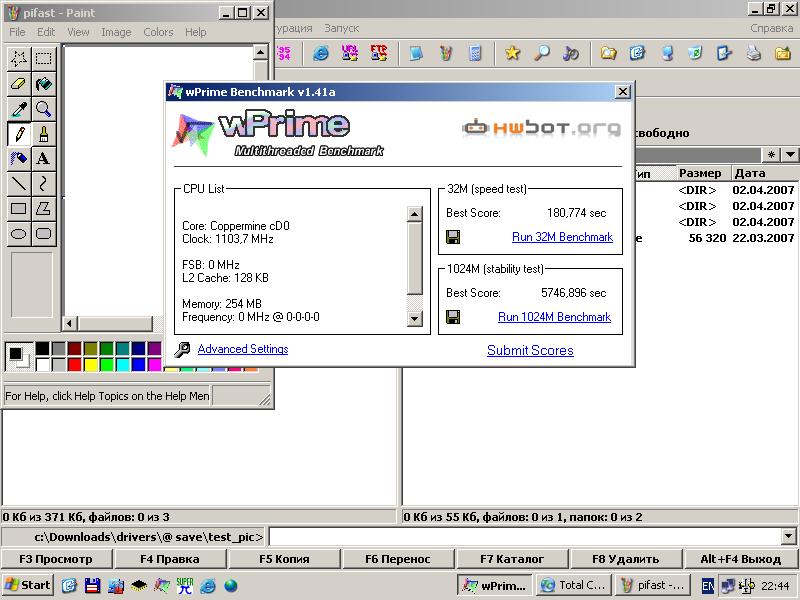Click the music note toolbar icon
This screenshot has width=800, height=600.
click(571, 53)
